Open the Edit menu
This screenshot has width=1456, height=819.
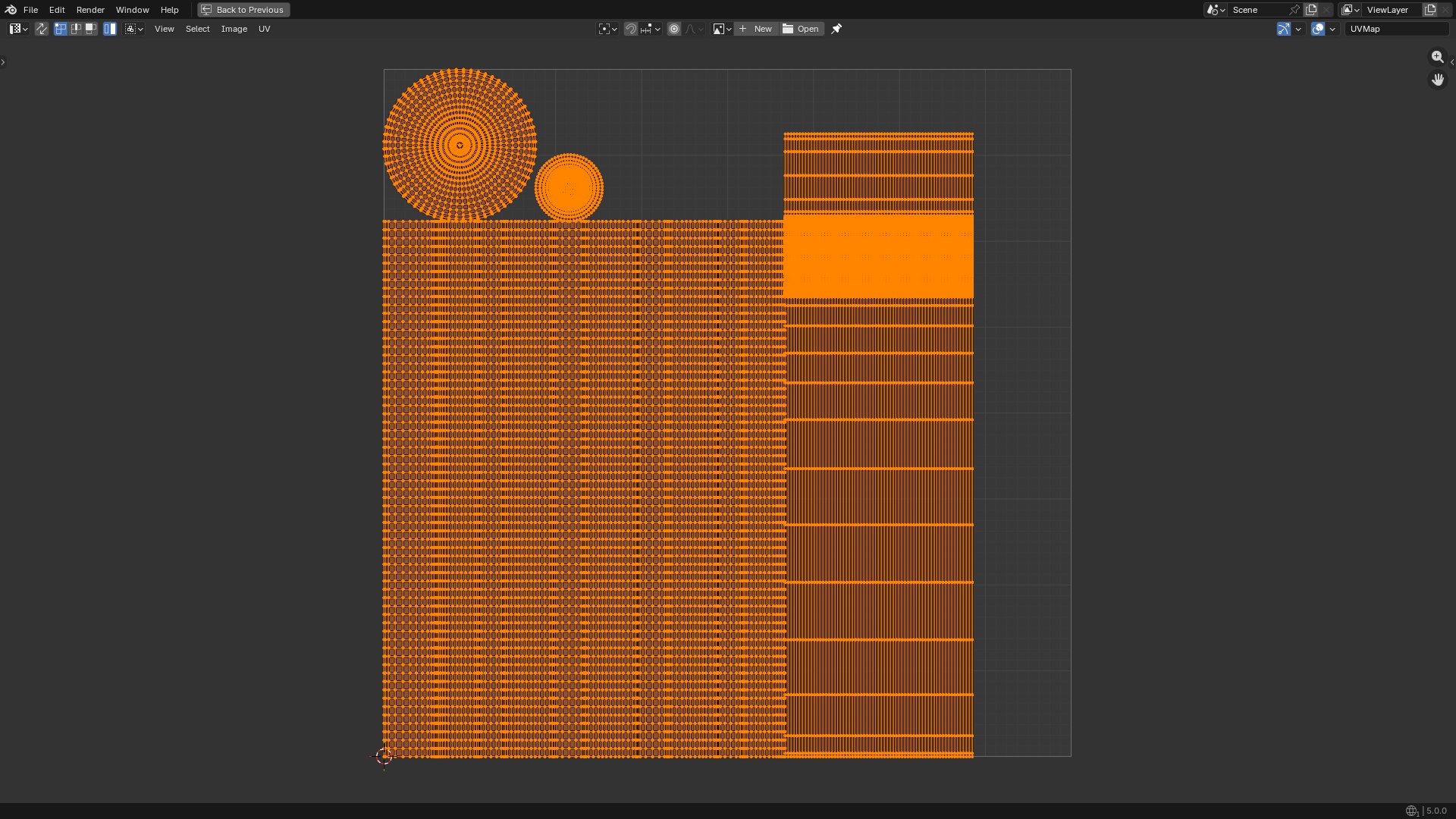(x=57, y=10)
